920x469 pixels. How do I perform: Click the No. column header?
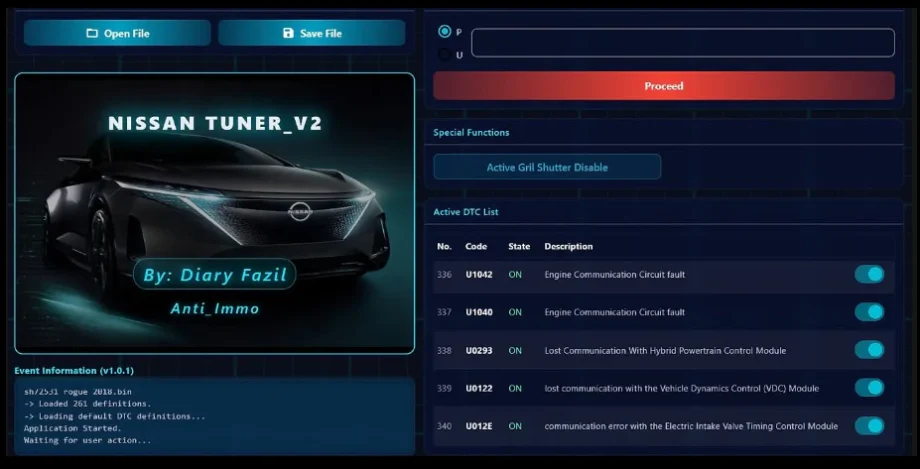click(444, 247)
